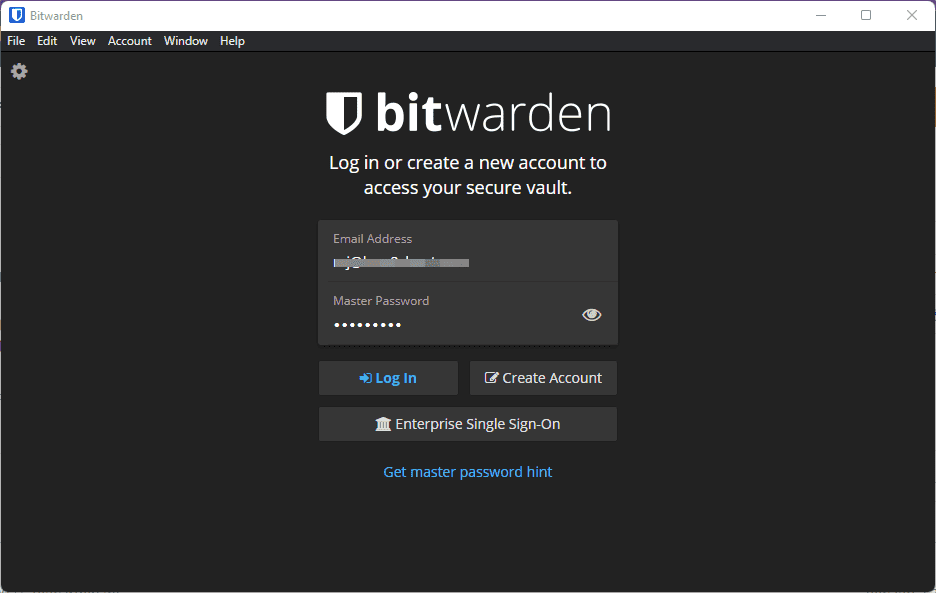
Task: Click the bank icon on Enterprise Single Sign-On
Action: click(x=384, y=424)
